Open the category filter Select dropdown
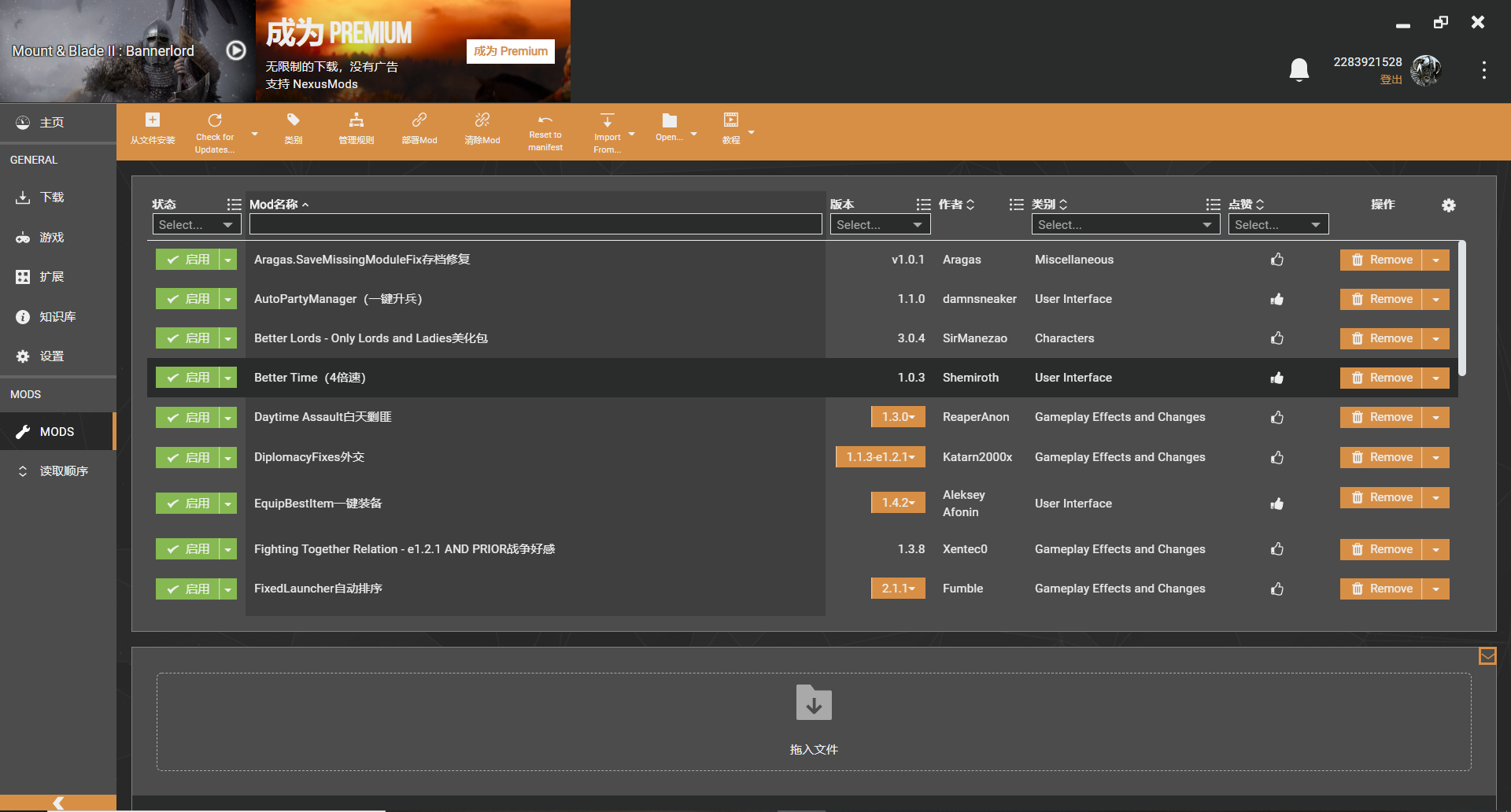The height and width of the screenshot is (812, 1511). tap(1125, 225)
